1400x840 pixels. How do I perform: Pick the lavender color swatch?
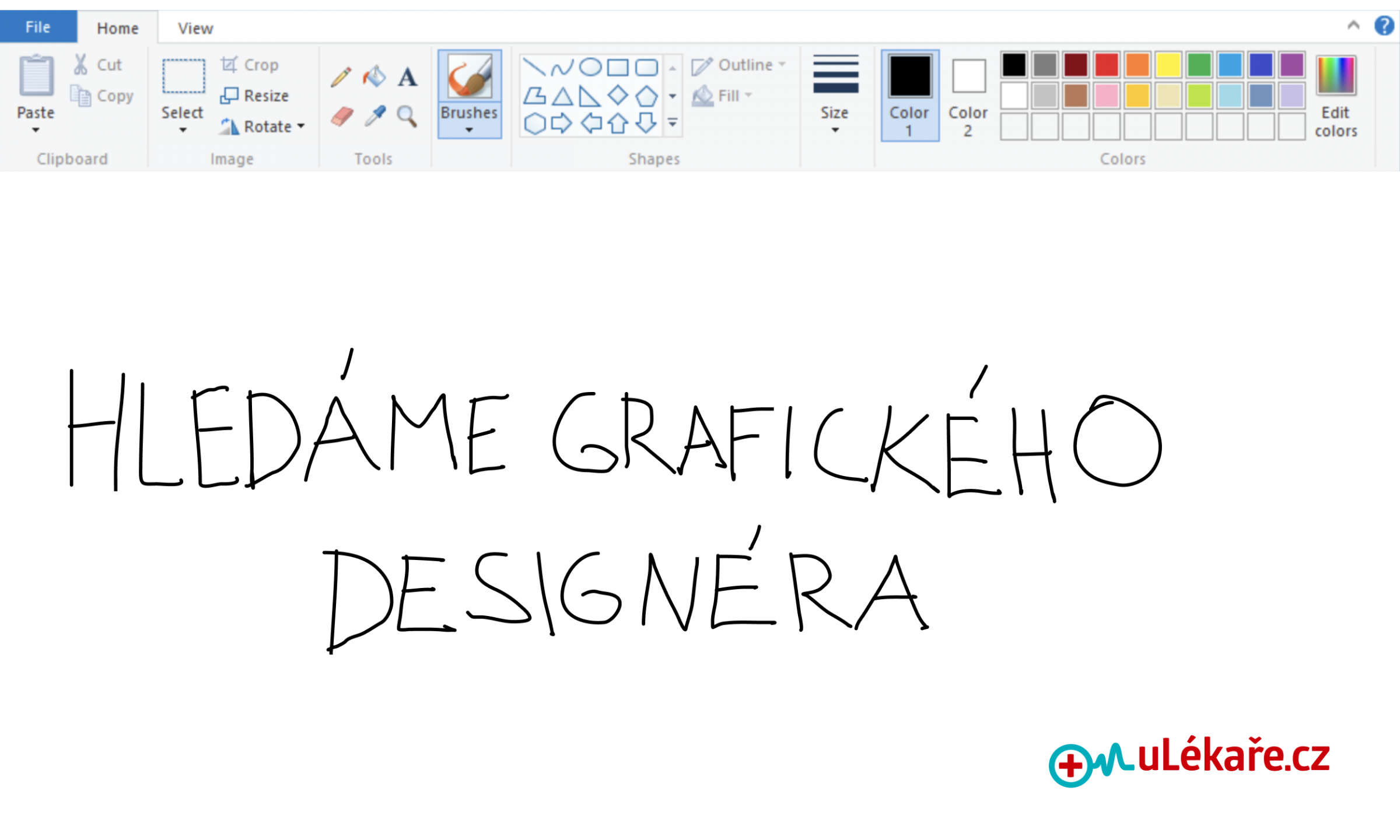(1291, 96)
